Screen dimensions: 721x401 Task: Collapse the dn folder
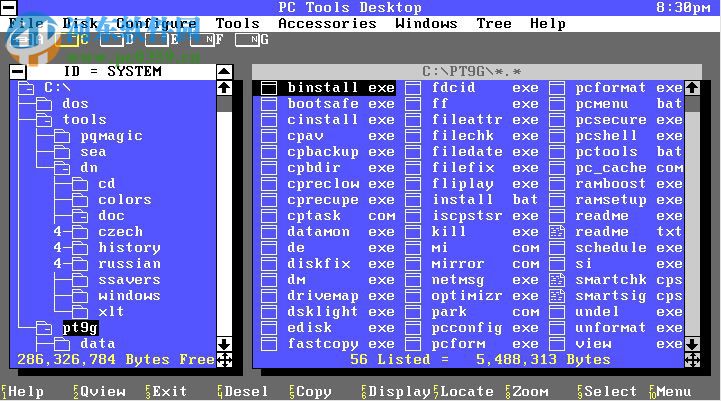click(62, 168)
